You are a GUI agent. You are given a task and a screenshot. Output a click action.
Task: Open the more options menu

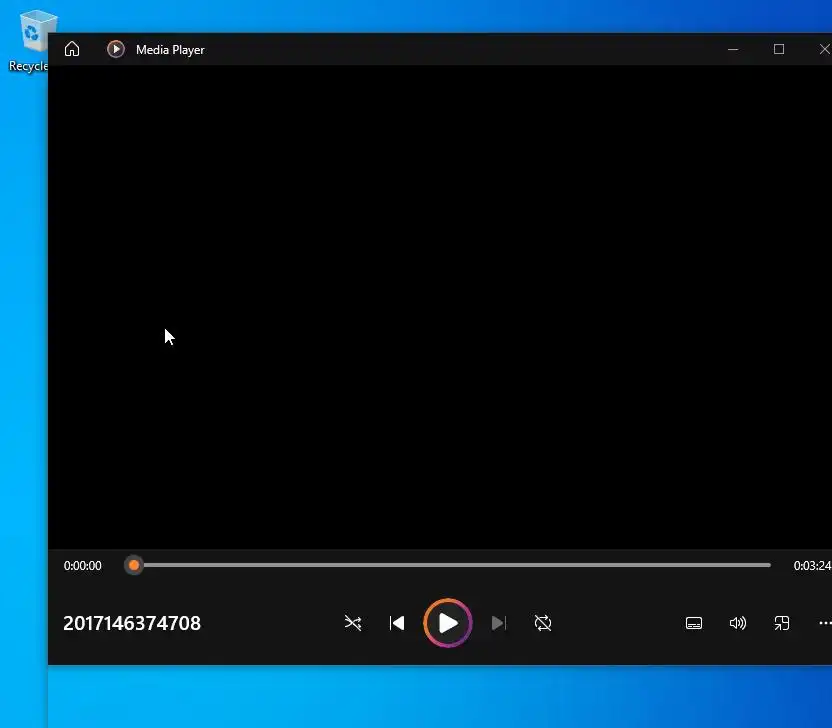click(825, 623)
